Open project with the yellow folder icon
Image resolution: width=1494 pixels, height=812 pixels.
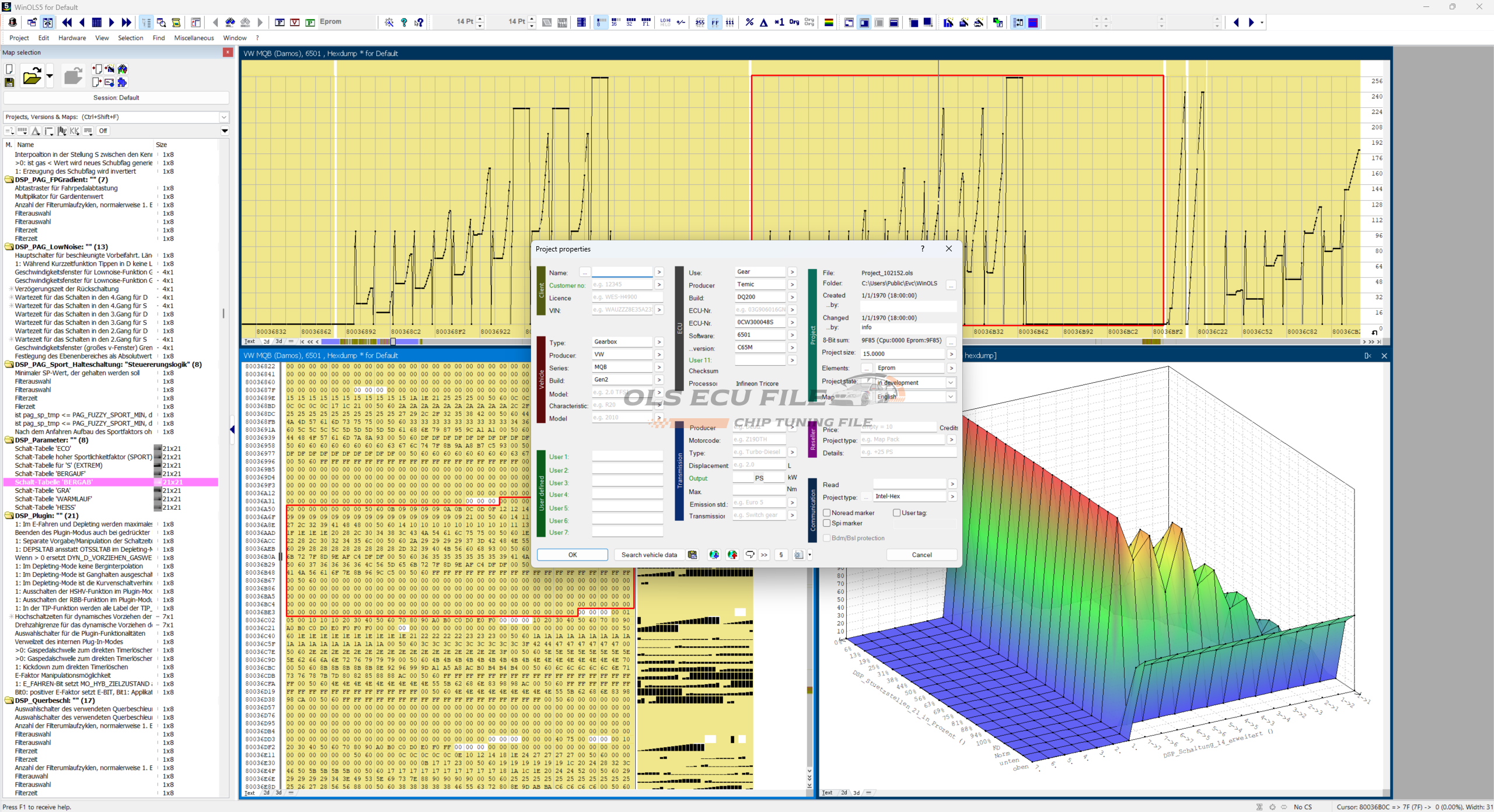click(32, 76)
